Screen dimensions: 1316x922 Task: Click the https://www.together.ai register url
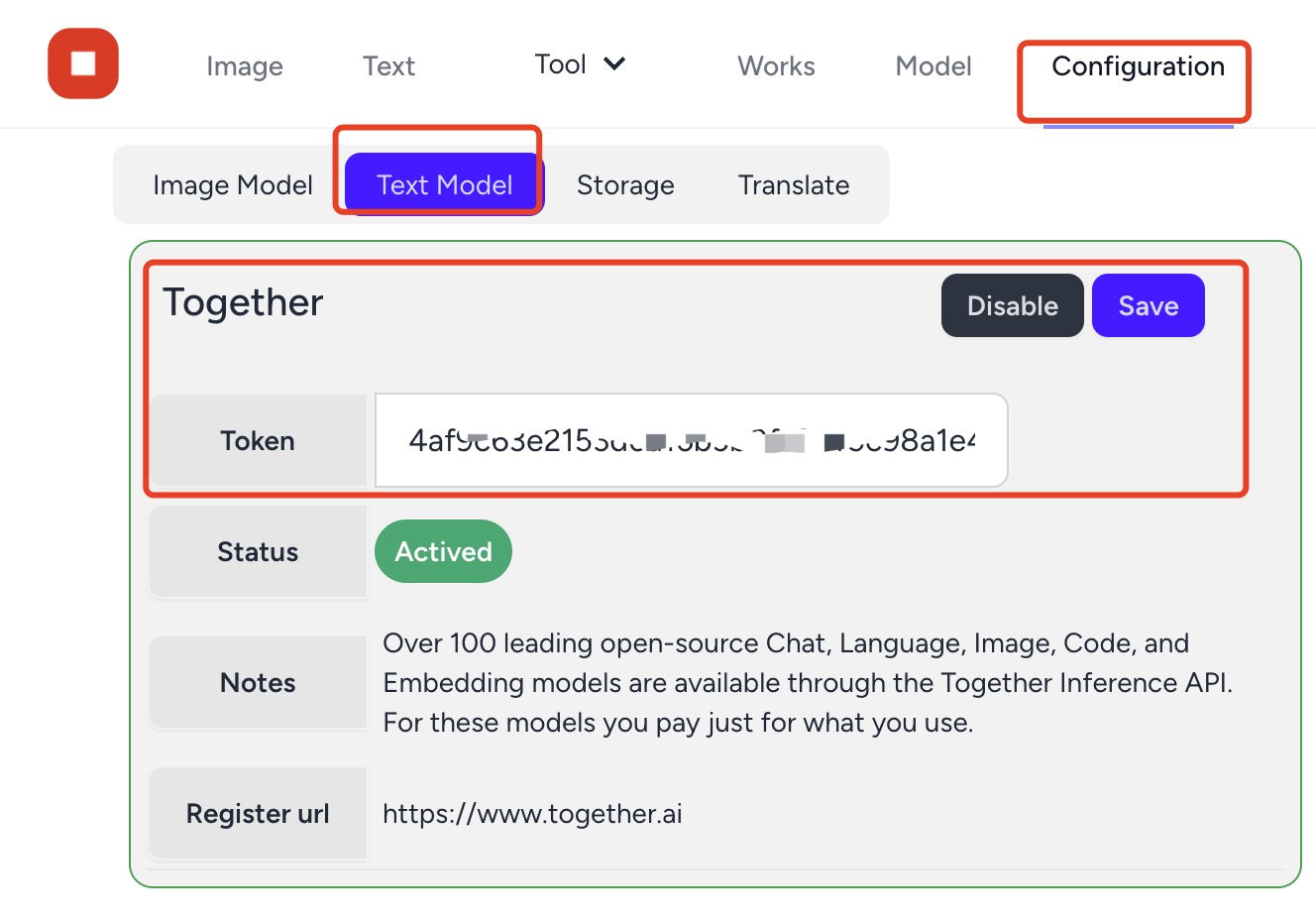click(x=532, y=814)
